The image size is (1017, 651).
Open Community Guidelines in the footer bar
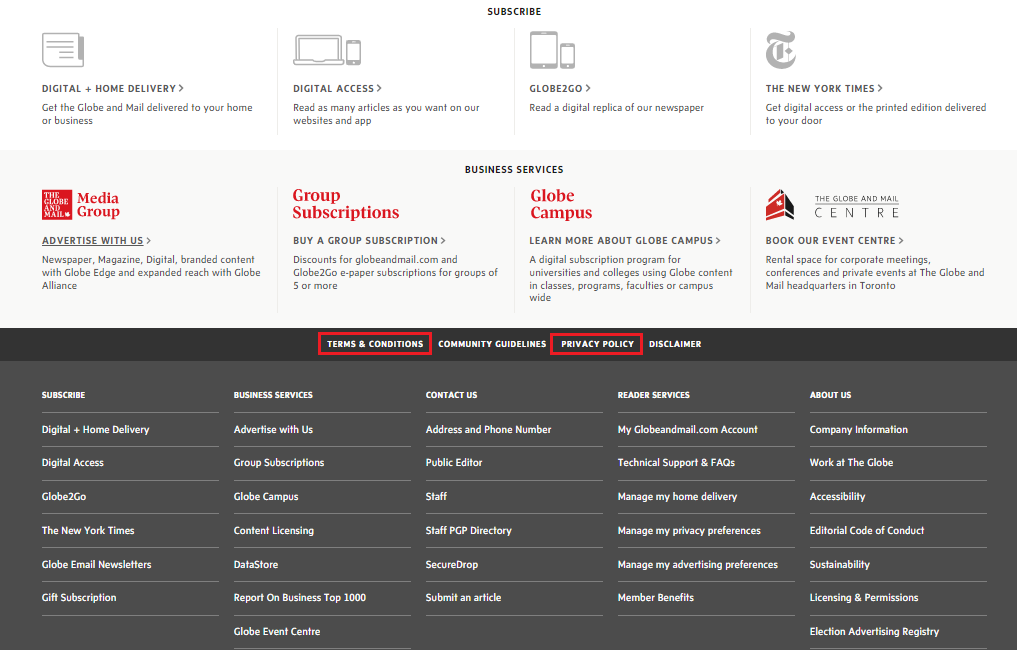click(x=492, y=344)
